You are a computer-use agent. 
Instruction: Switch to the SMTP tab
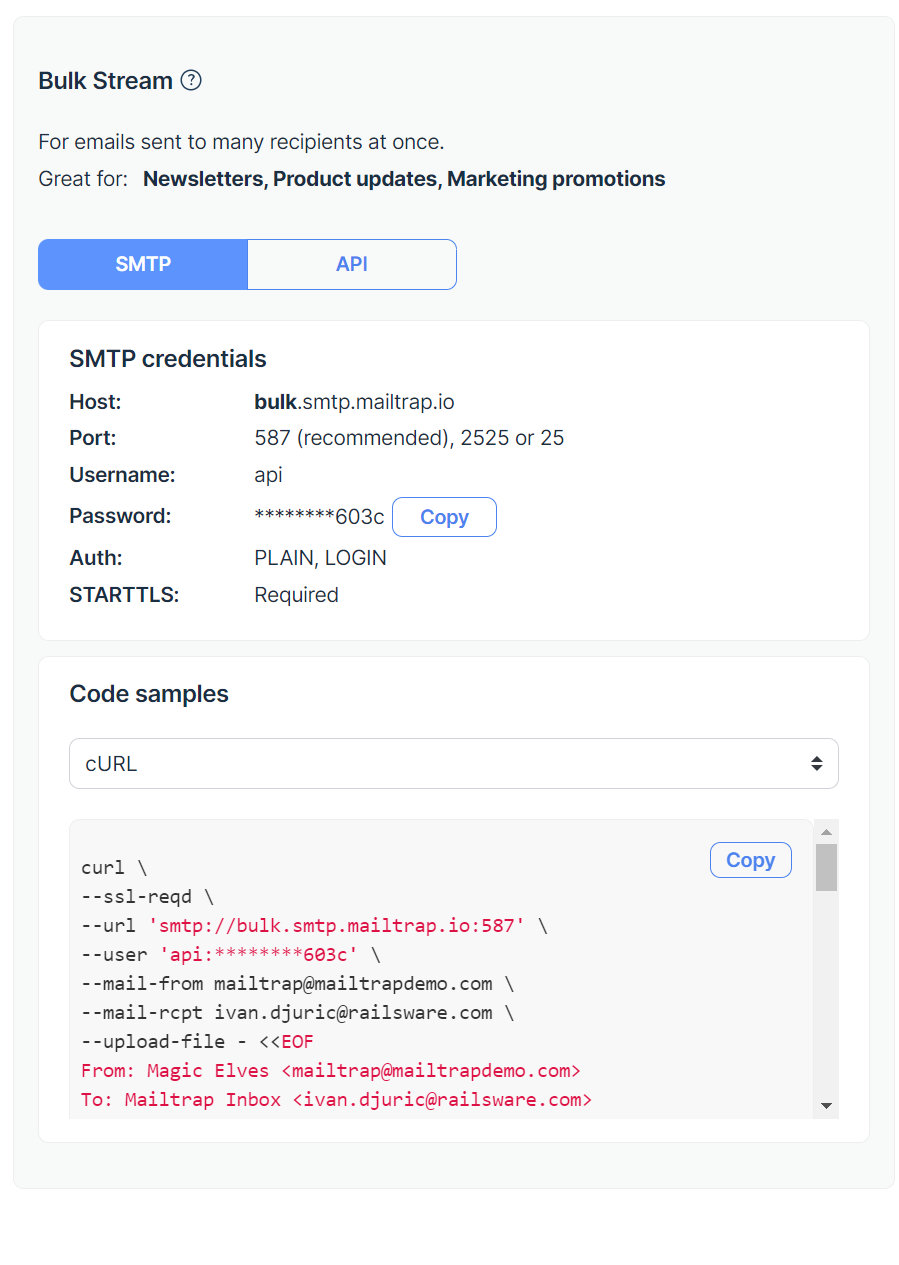[x=142, y=264]
